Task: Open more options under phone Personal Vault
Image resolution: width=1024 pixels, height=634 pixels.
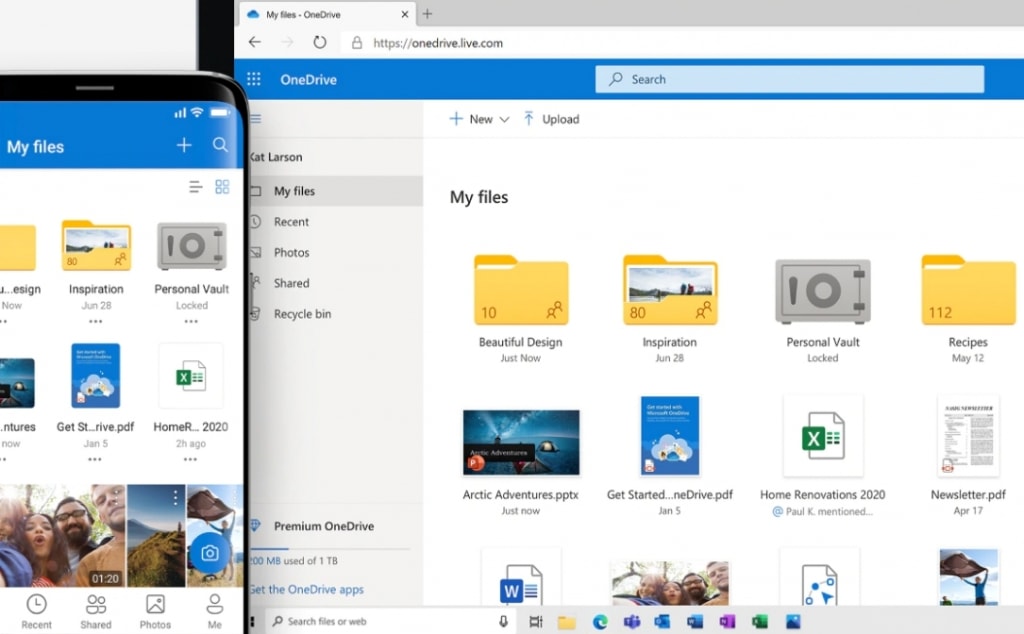Action: (x=191, y=321)
